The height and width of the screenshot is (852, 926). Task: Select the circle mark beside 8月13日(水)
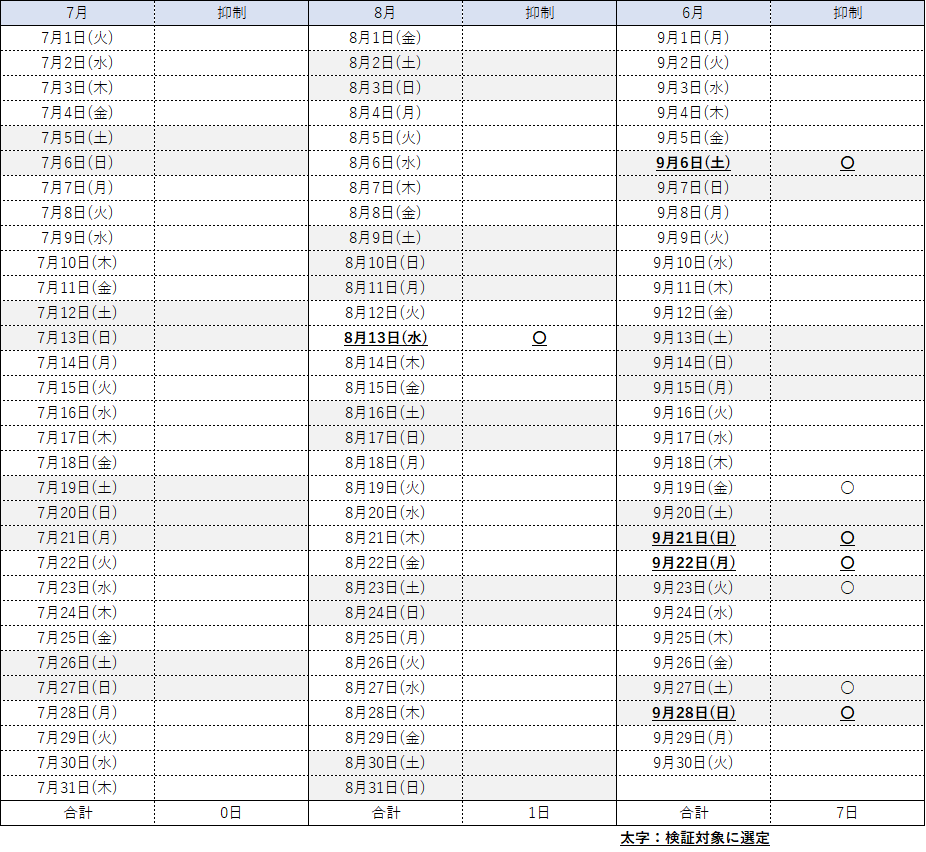[539, 338]
